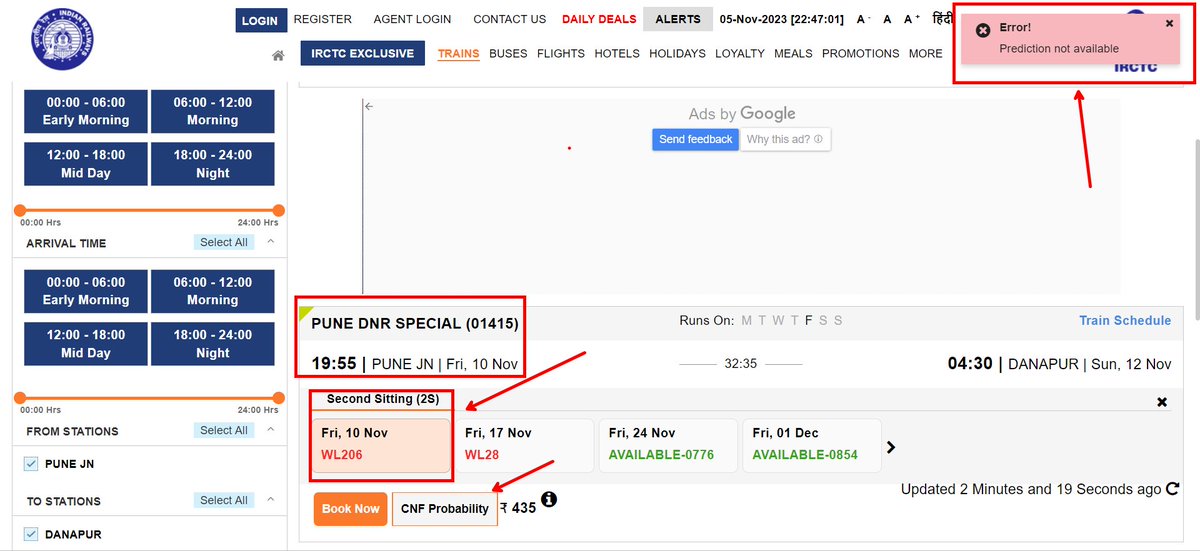Open the LOYALTY menu item
This screenshot has width=1200, height=551.
coord(740,53)
